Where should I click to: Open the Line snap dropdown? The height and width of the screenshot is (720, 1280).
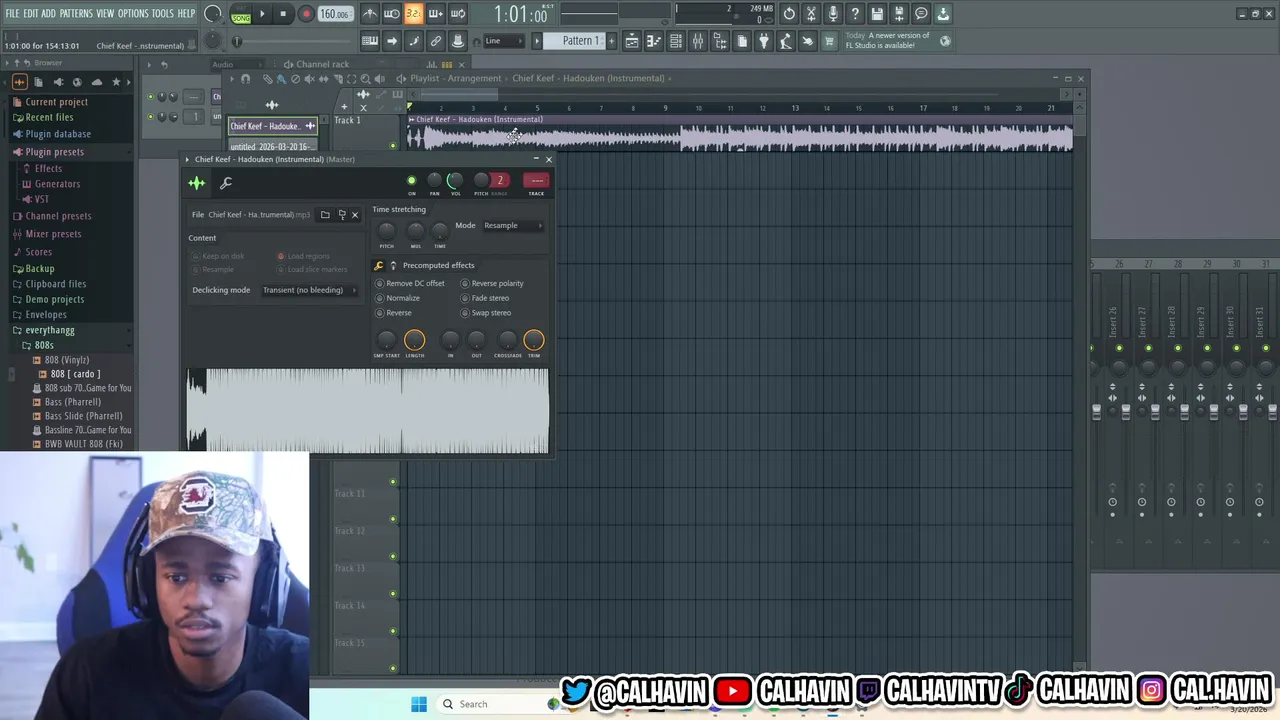point(505,41)
